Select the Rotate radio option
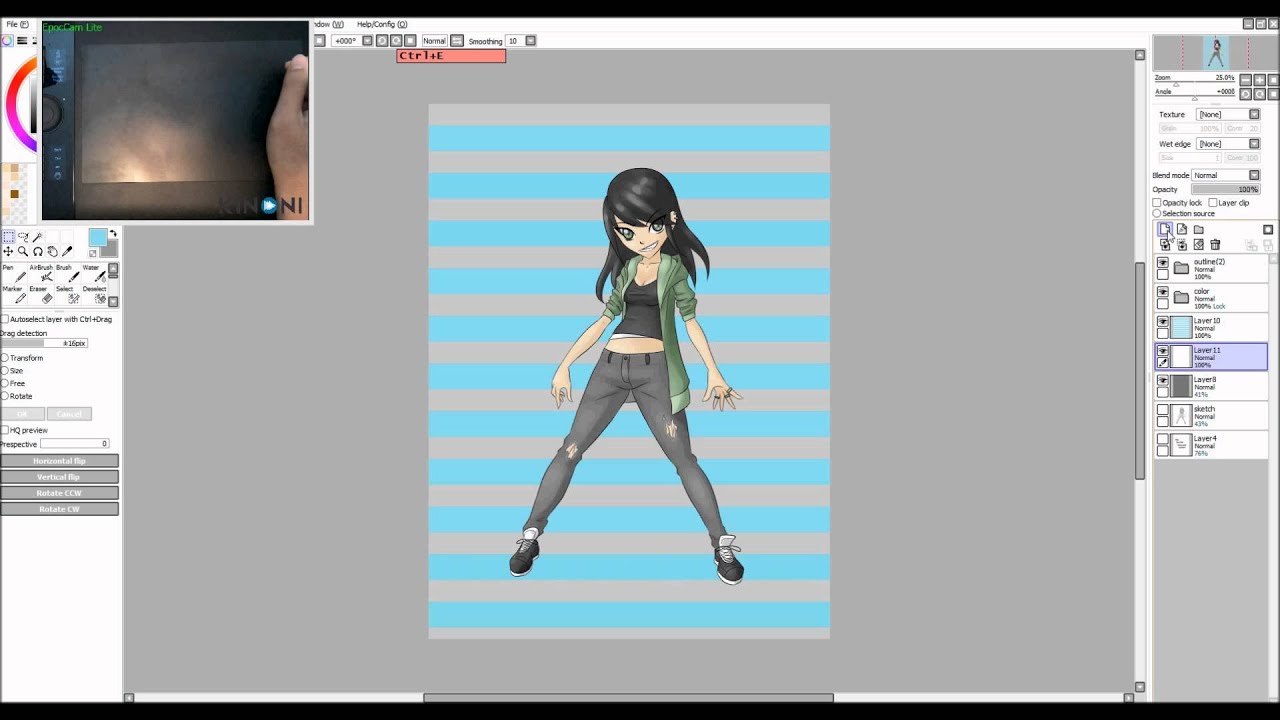The height and width of the screenshot is (720, 1280). [x=5, y=397]
